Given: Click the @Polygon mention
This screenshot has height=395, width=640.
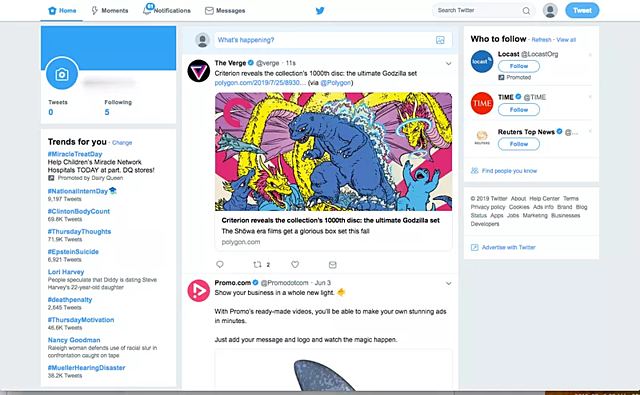Looking at the screenshot, I should (336, 83).
